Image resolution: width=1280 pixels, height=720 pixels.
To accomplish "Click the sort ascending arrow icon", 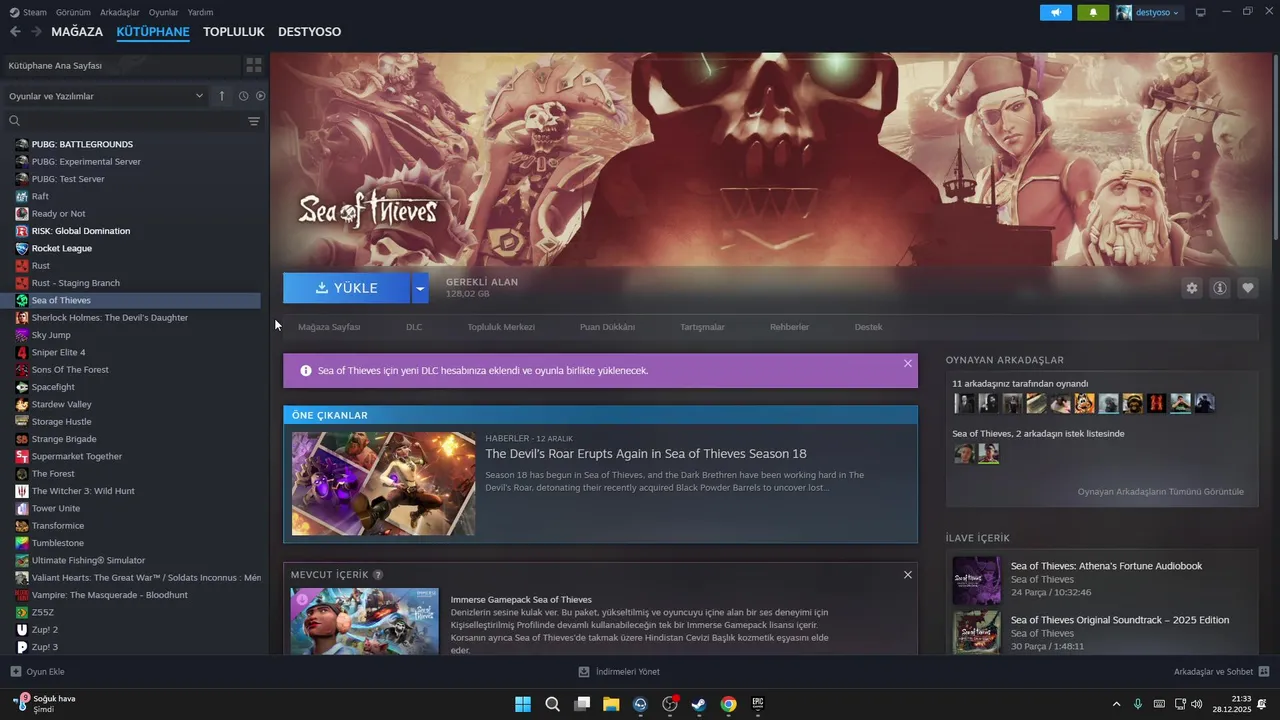I will (222, 96).
